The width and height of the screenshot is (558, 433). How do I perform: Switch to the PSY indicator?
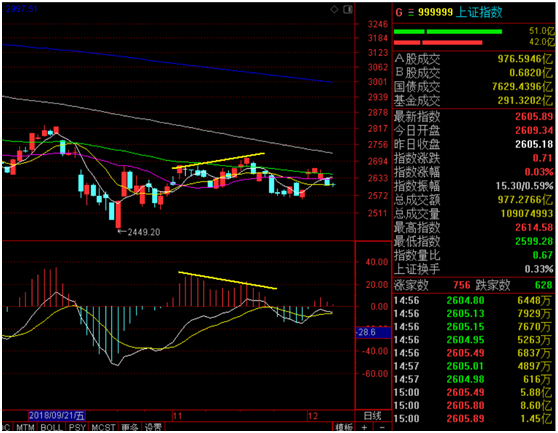[x=77, y=427]
